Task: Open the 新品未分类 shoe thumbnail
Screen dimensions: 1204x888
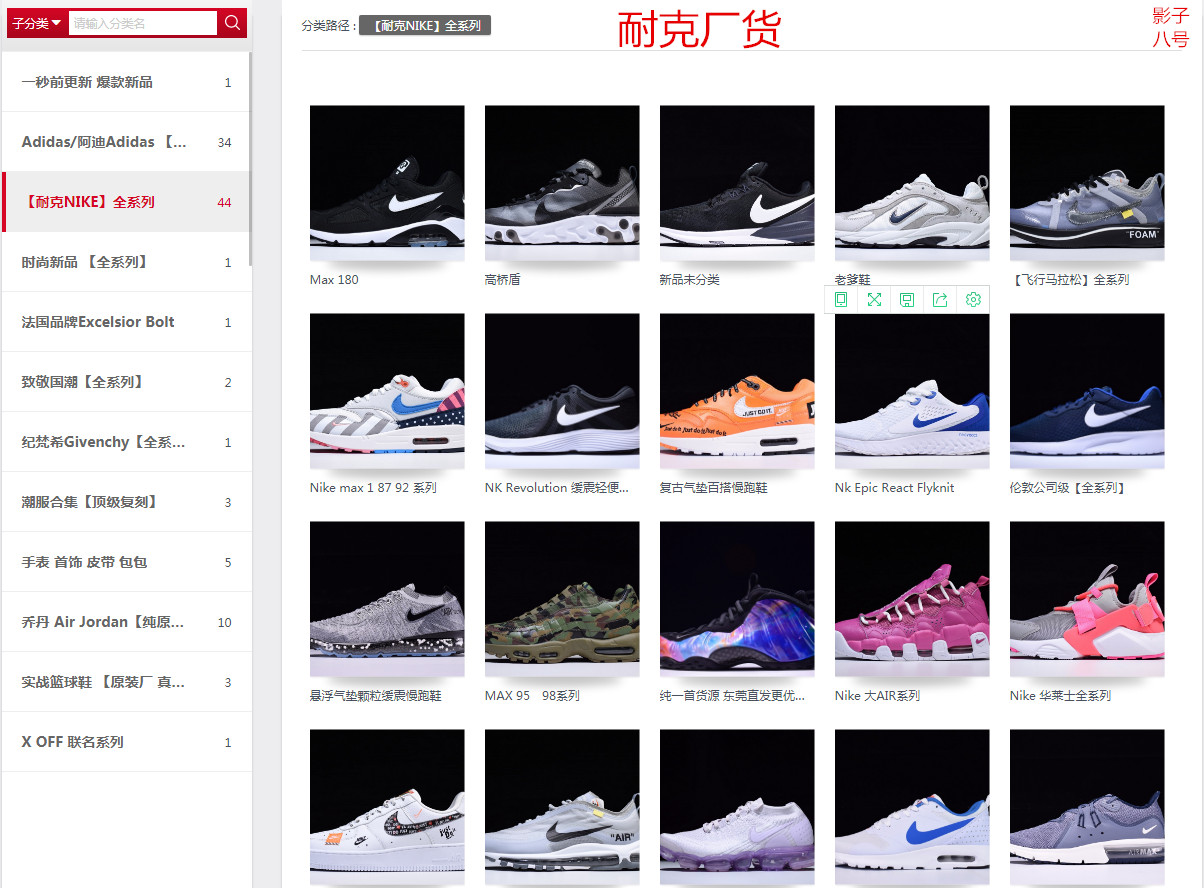Action: 737,183
